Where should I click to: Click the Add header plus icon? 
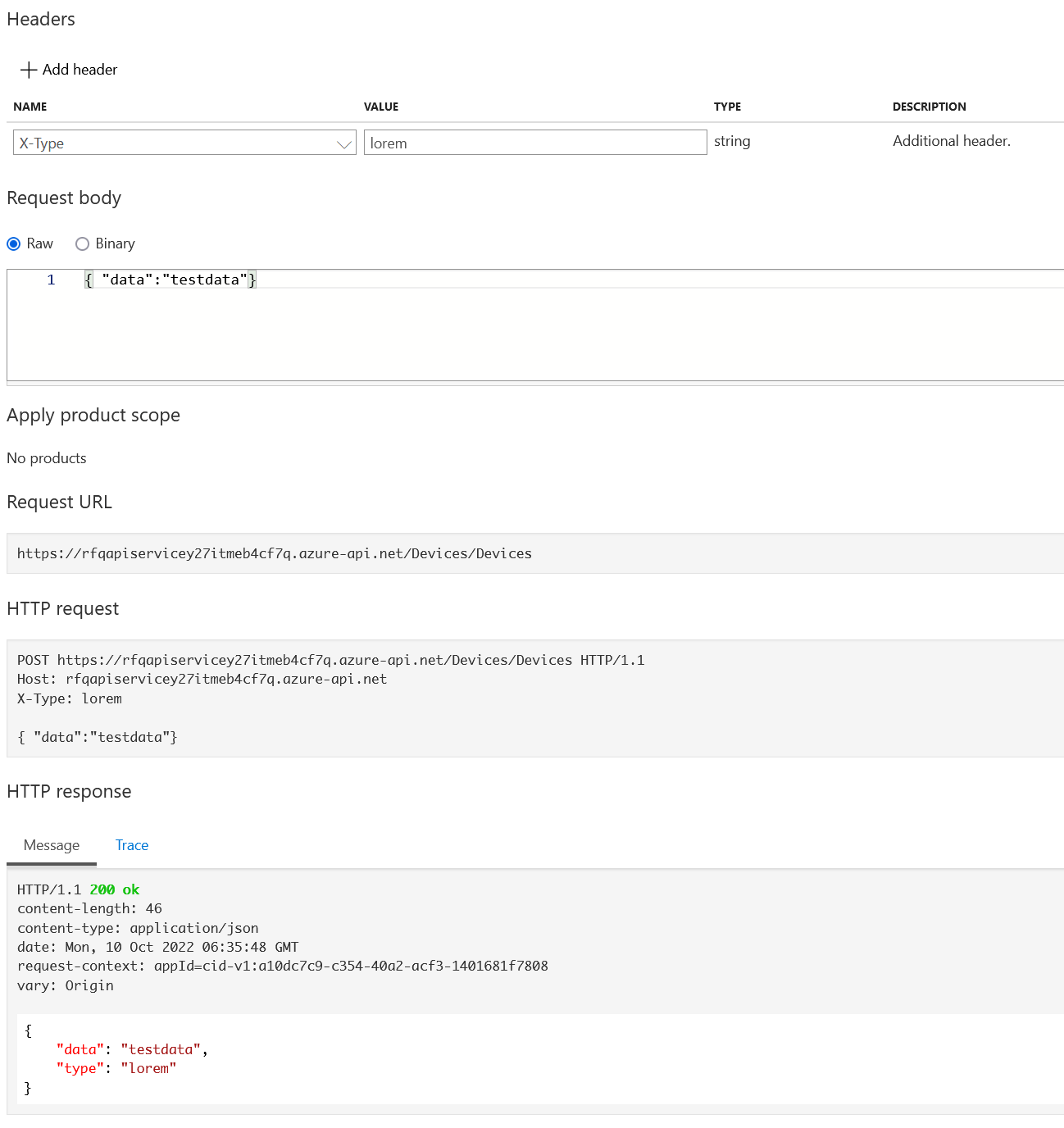point(30,69)
